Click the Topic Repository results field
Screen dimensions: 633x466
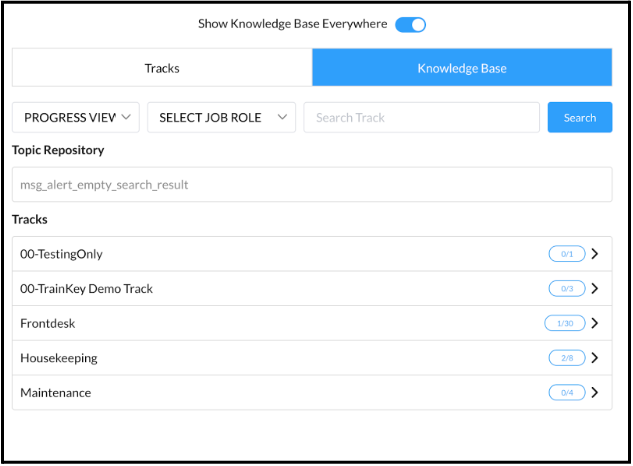pos(312,185)
